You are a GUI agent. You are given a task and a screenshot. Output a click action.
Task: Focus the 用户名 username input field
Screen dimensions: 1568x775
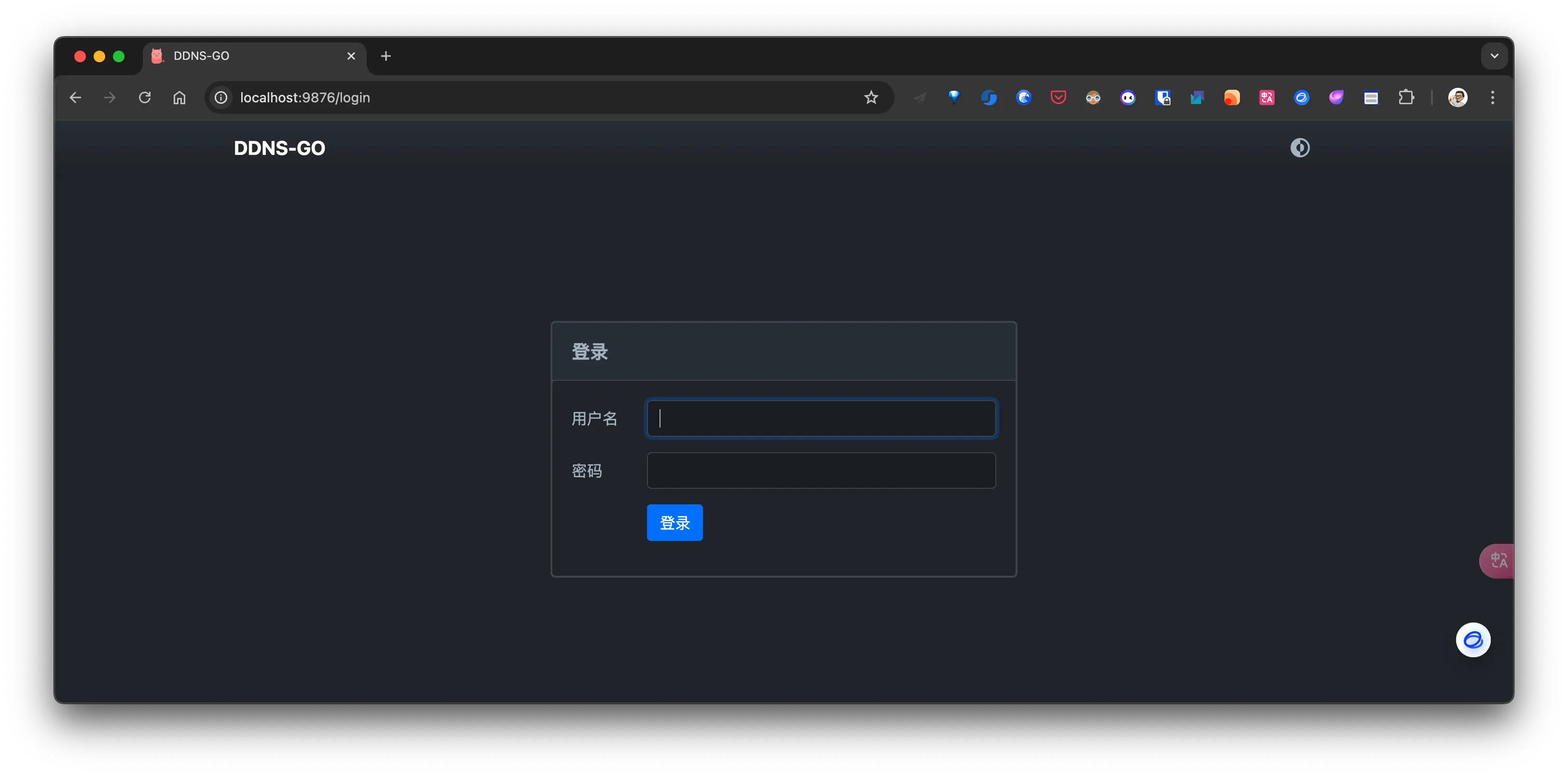tap(821, 418)
